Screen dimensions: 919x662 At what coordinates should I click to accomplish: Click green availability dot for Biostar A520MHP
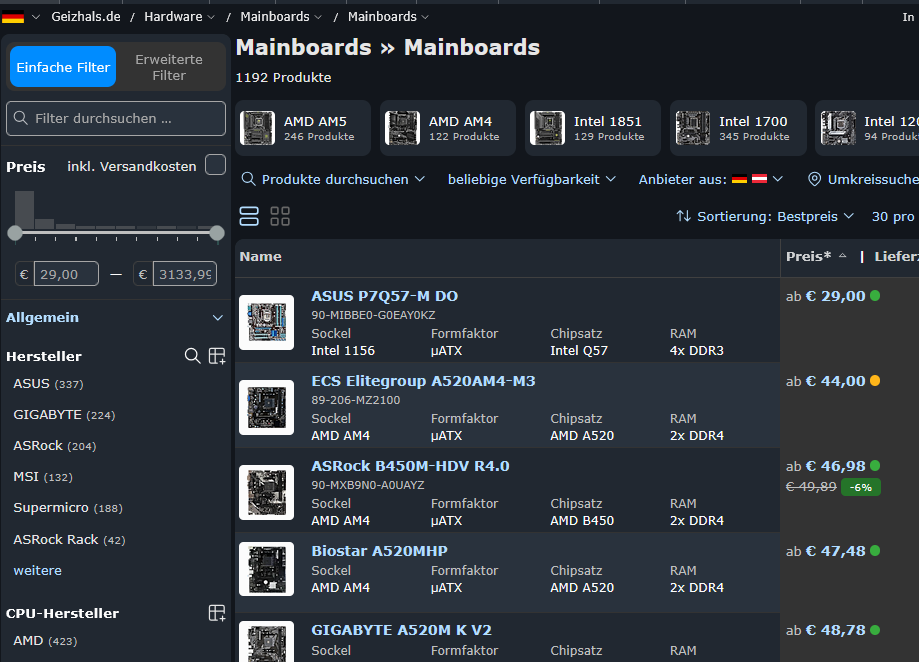click(875, 551)
